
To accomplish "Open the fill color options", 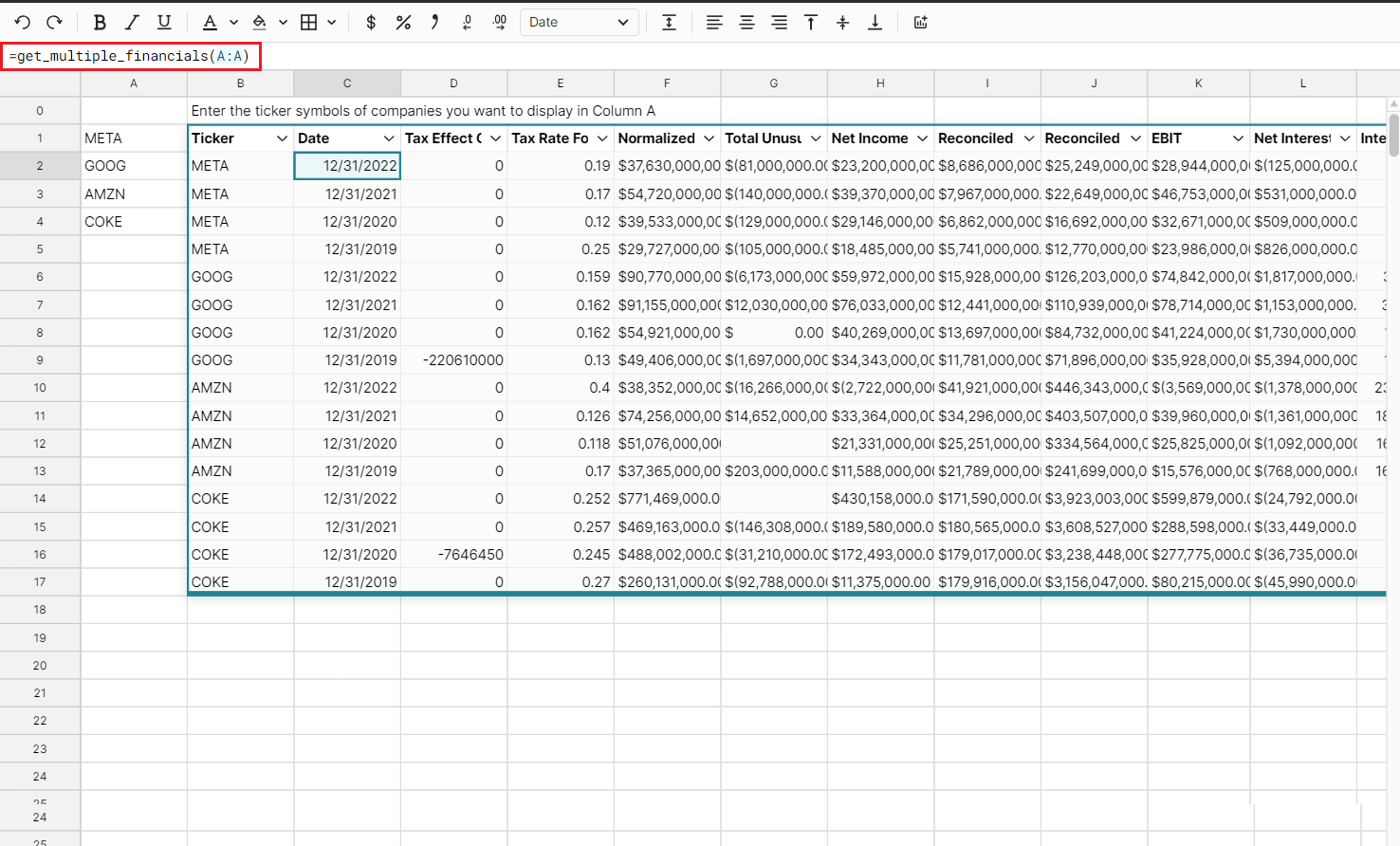I will pyautogui.click(x=261, y=22).
